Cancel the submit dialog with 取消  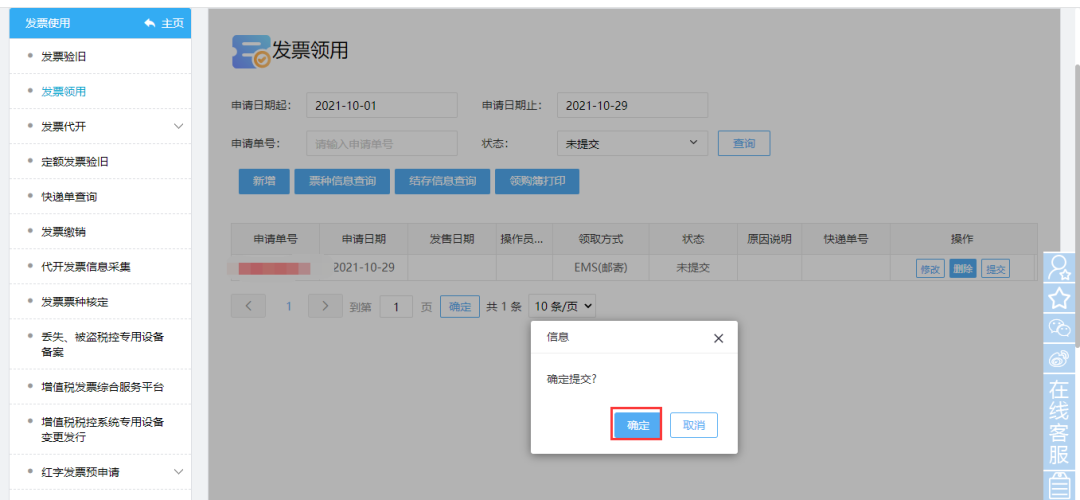694,425
